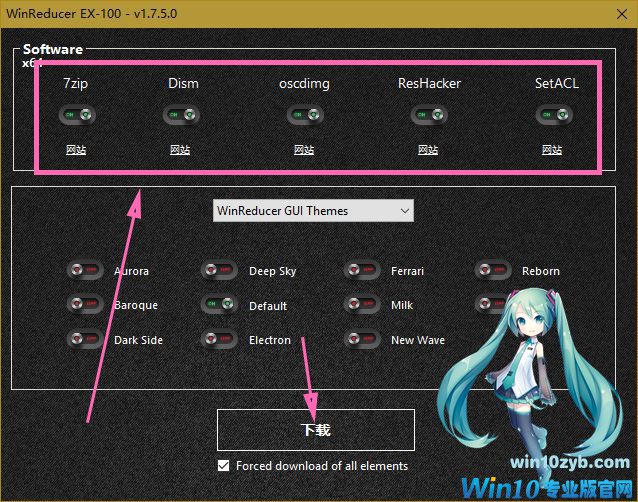Image resolution: width=638 pixels, height=502 pixels.
Task: Expand the WinReducer GUI Themes dropdown
Action: point(313,211)
